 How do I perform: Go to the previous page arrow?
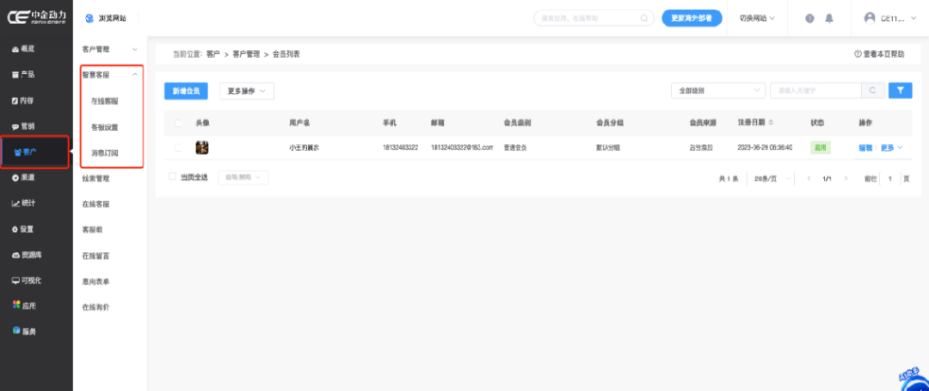pos(809,178)
